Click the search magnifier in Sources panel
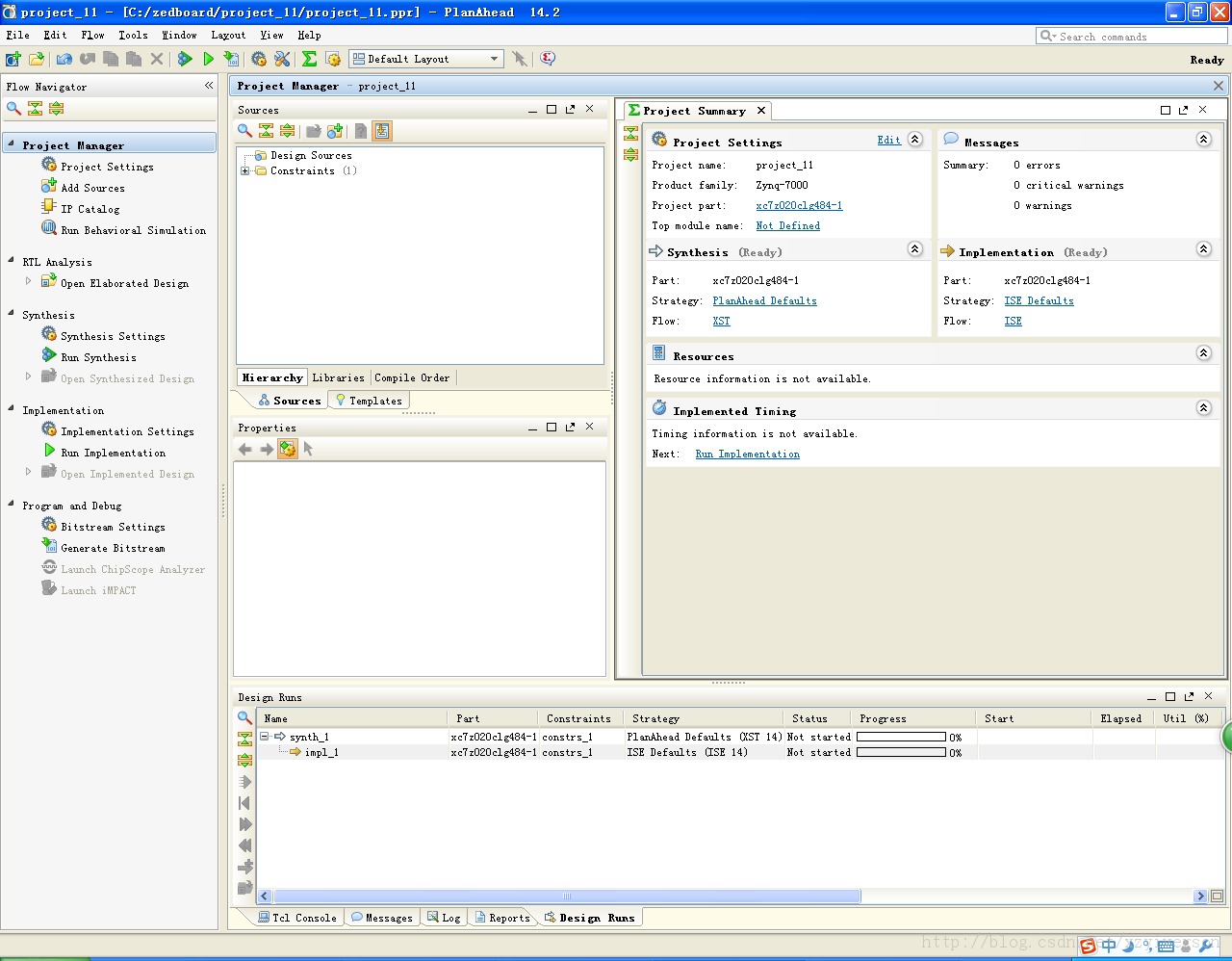The image size is (1232, 961). pyautogui.click(x=245, y=131)
